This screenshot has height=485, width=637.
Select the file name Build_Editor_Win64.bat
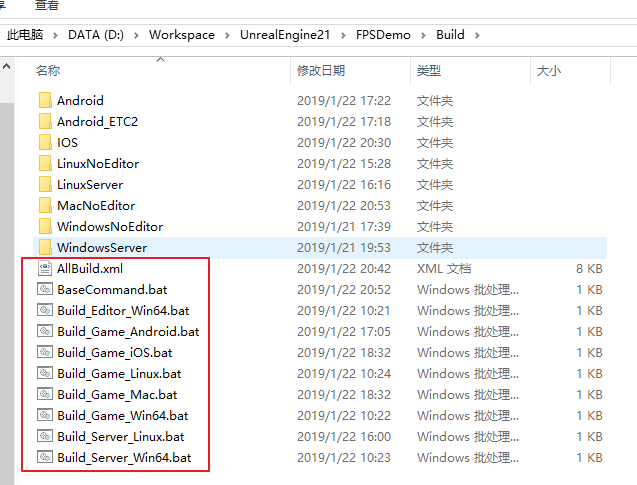point(123,311)
